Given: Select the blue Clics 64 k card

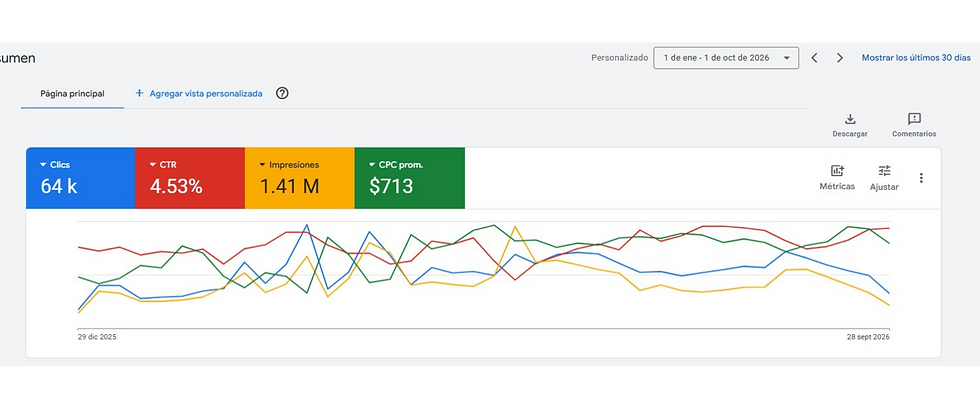Looking at the screenshot, I should pos(81,178).
